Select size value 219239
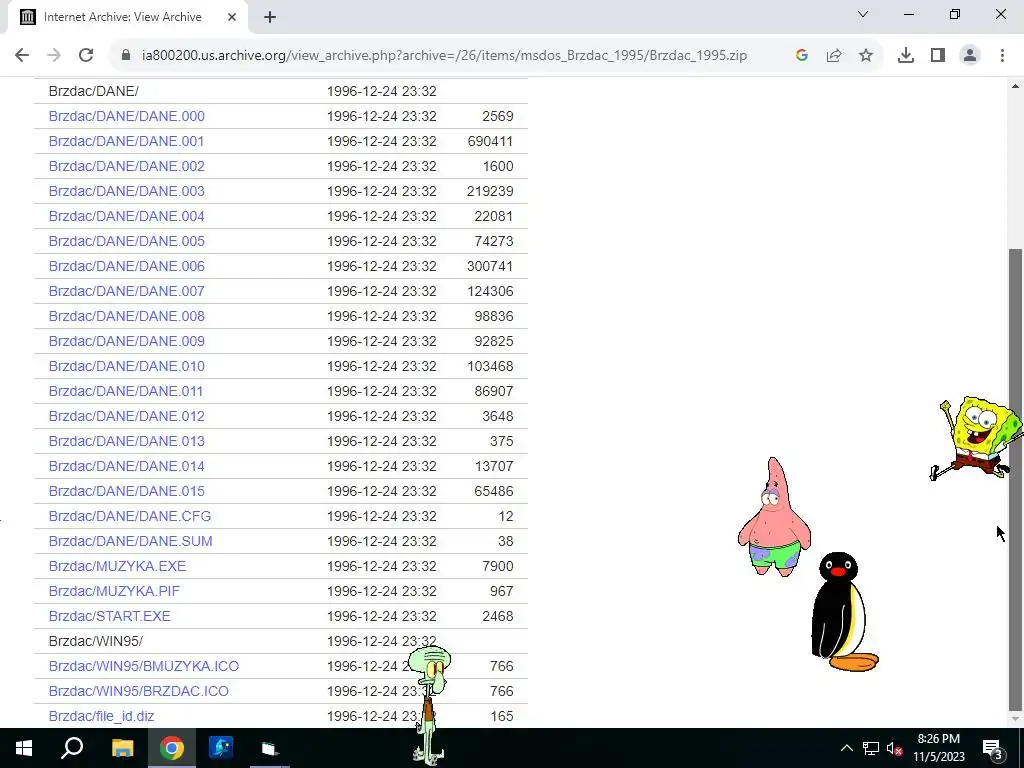The width and height of the screenshot is (1024, 768). (x=490, y=191)
